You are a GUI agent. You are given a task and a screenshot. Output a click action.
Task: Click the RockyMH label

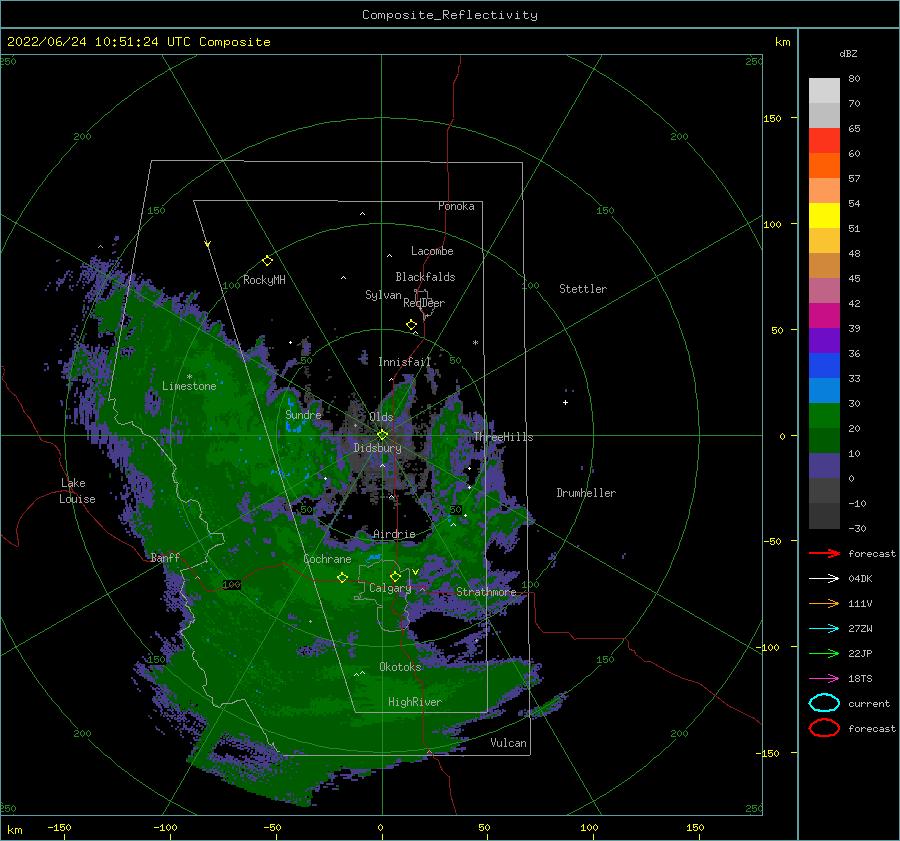(264, 280)
